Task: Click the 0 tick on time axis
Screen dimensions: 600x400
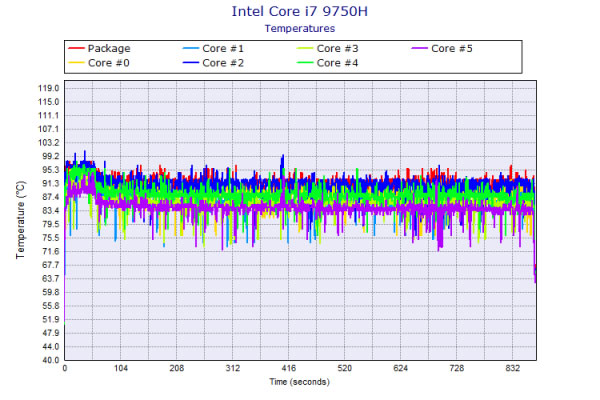Action: click(65, 368)
